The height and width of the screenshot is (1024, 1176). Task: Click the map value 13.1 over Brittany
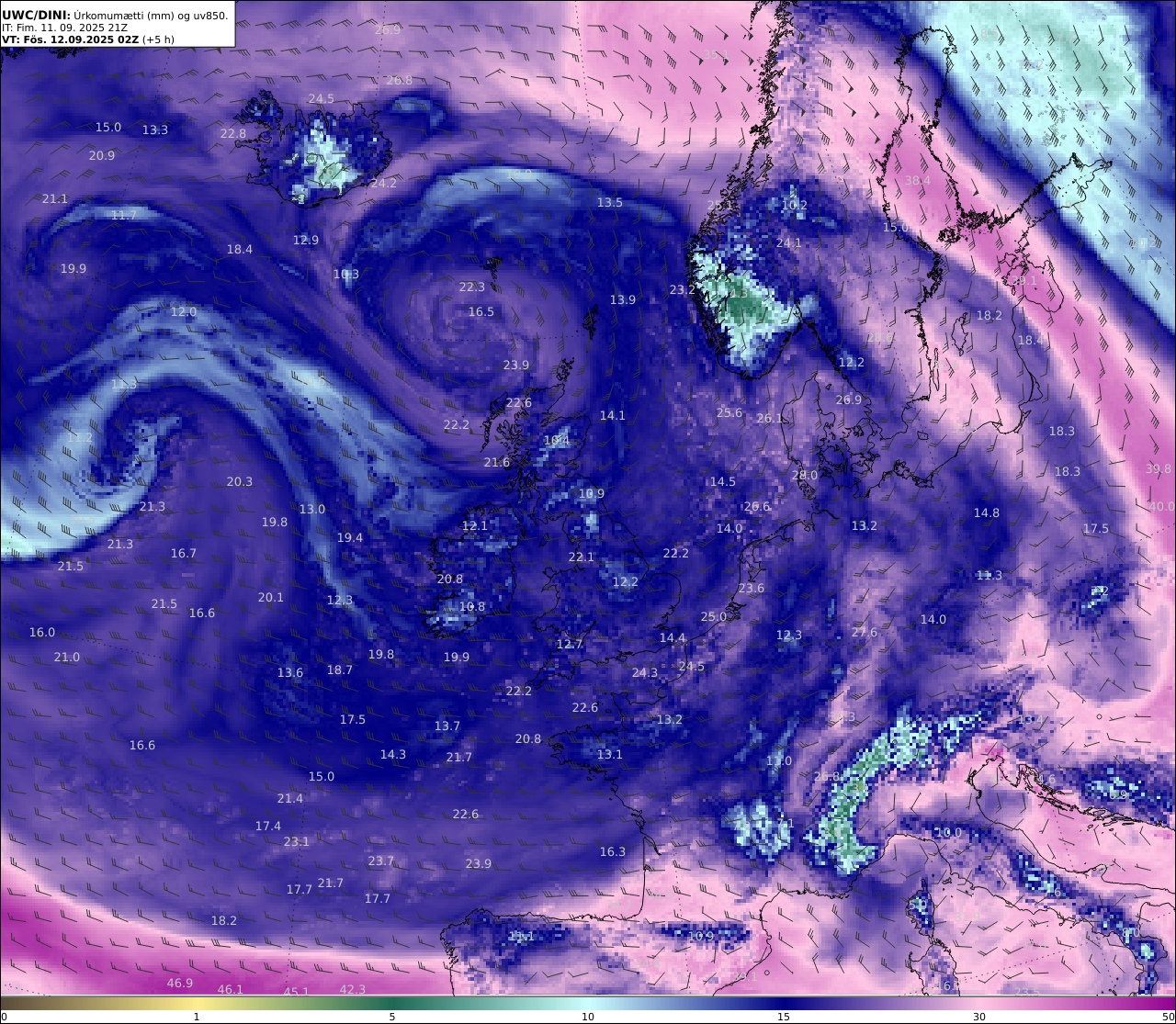pos(610,755)
